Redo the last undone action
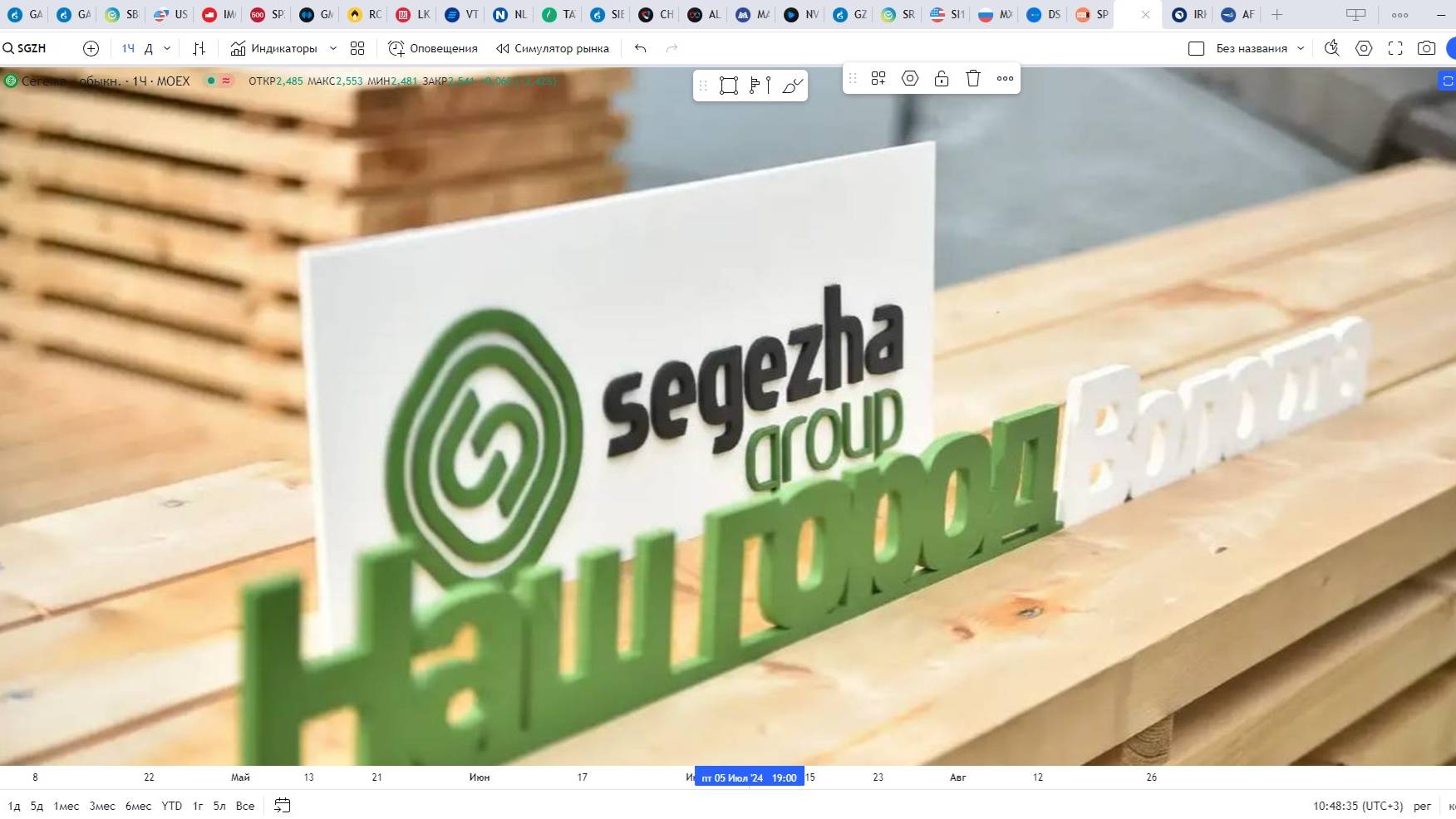 pos(671,48)
